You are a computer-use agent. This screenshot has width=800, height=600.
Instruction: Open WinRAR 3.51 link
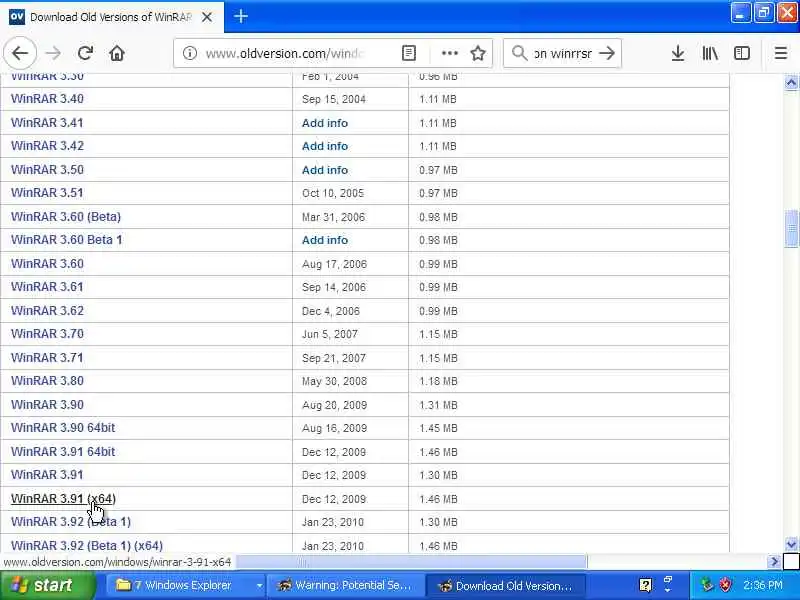47,193
